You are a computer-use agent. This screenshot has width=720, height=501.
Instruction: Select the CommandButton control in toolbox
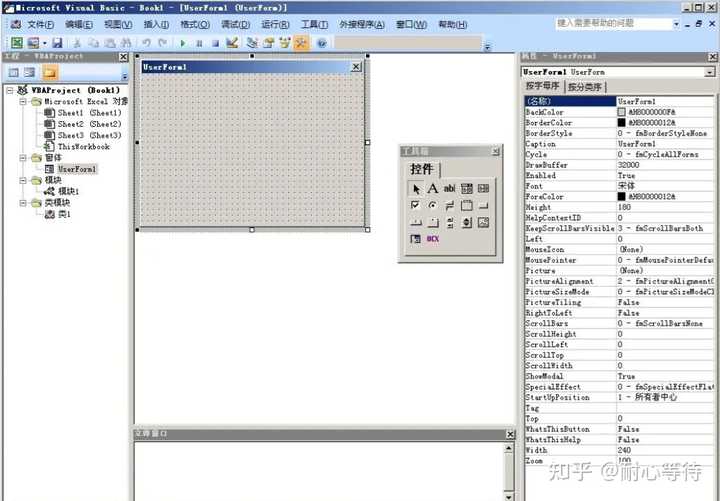(x=483, y=206)
